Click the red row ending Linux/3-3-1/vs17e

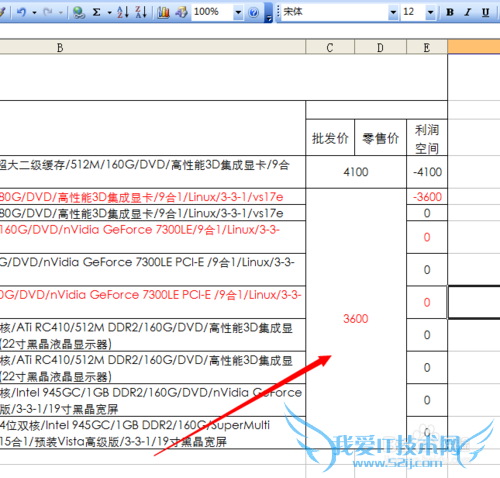tap(152, 197)
